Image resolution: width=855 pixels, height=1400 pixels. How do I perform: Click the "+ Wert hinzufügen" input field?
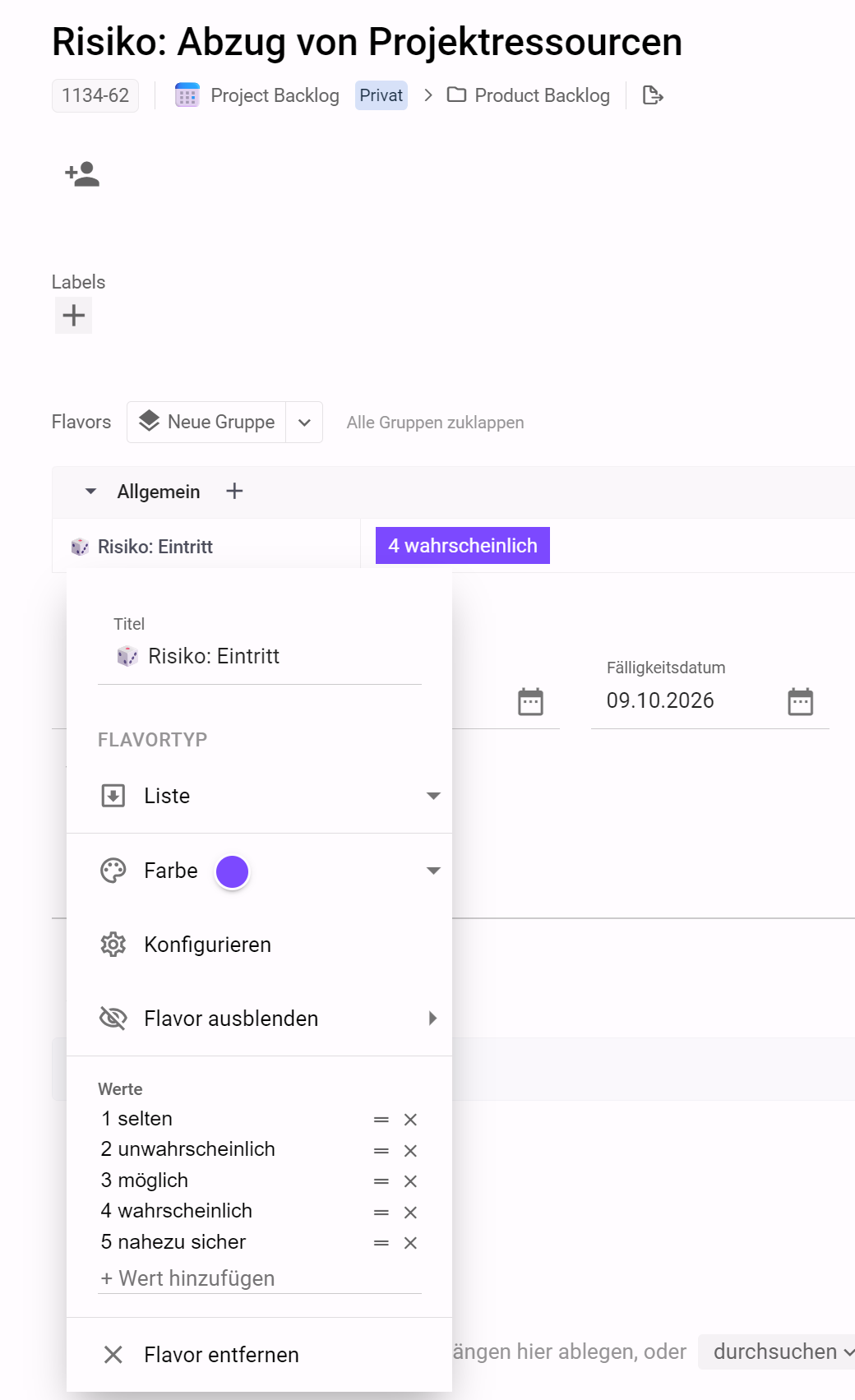259,1278
